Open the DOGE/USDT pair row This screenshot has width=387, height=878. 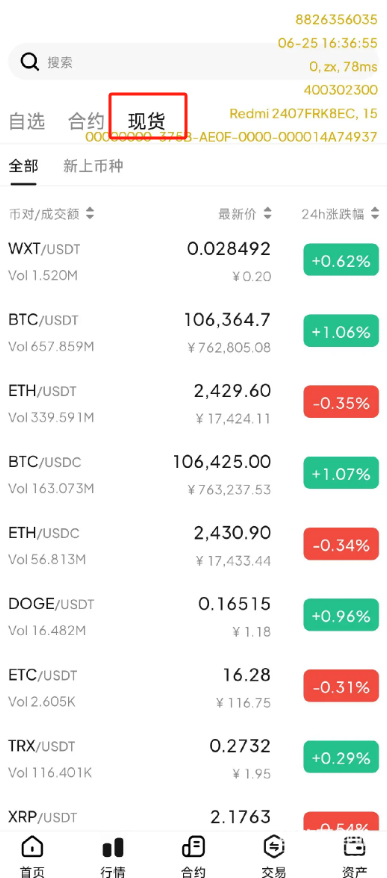pos(193,617)
